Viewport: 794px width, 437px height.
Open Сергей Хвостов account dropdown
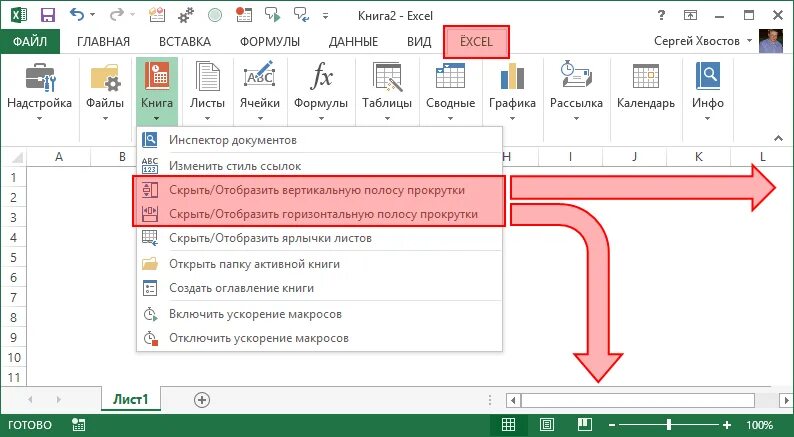(x=749, y=41)
